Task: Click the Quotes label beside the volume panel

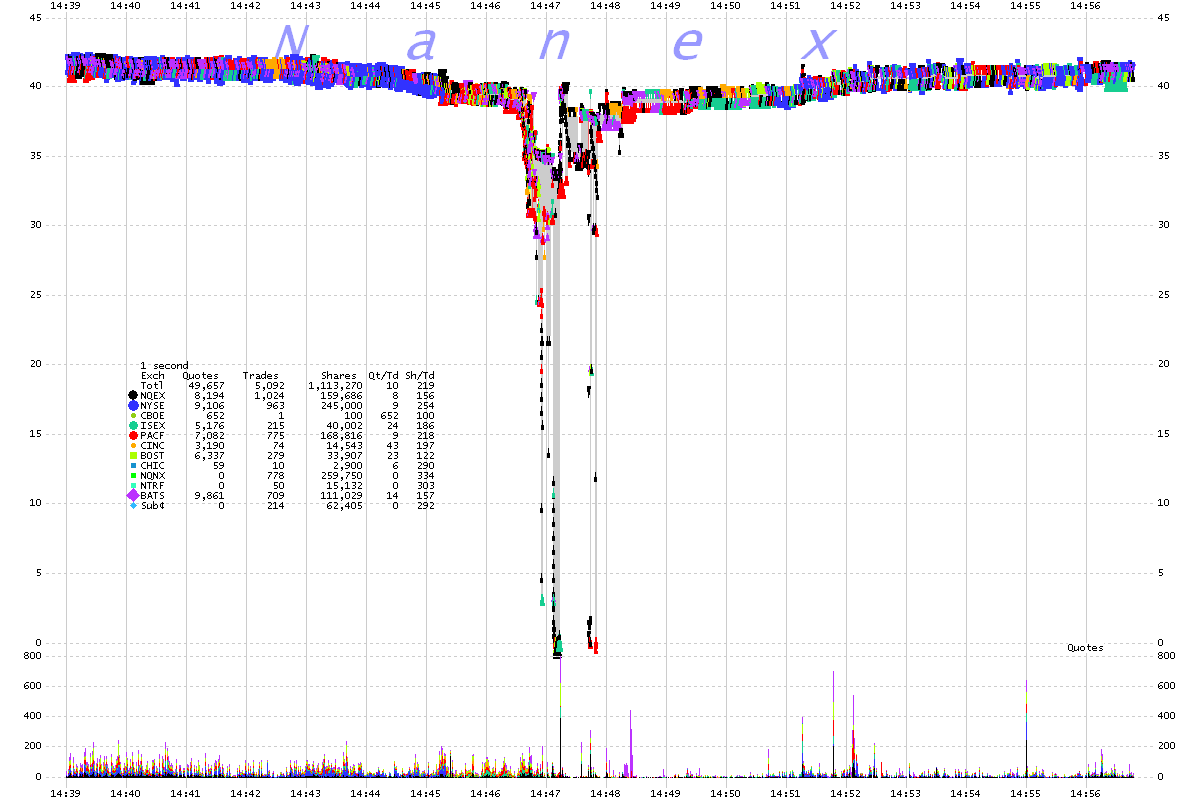Action: (x=1085, y=648)
